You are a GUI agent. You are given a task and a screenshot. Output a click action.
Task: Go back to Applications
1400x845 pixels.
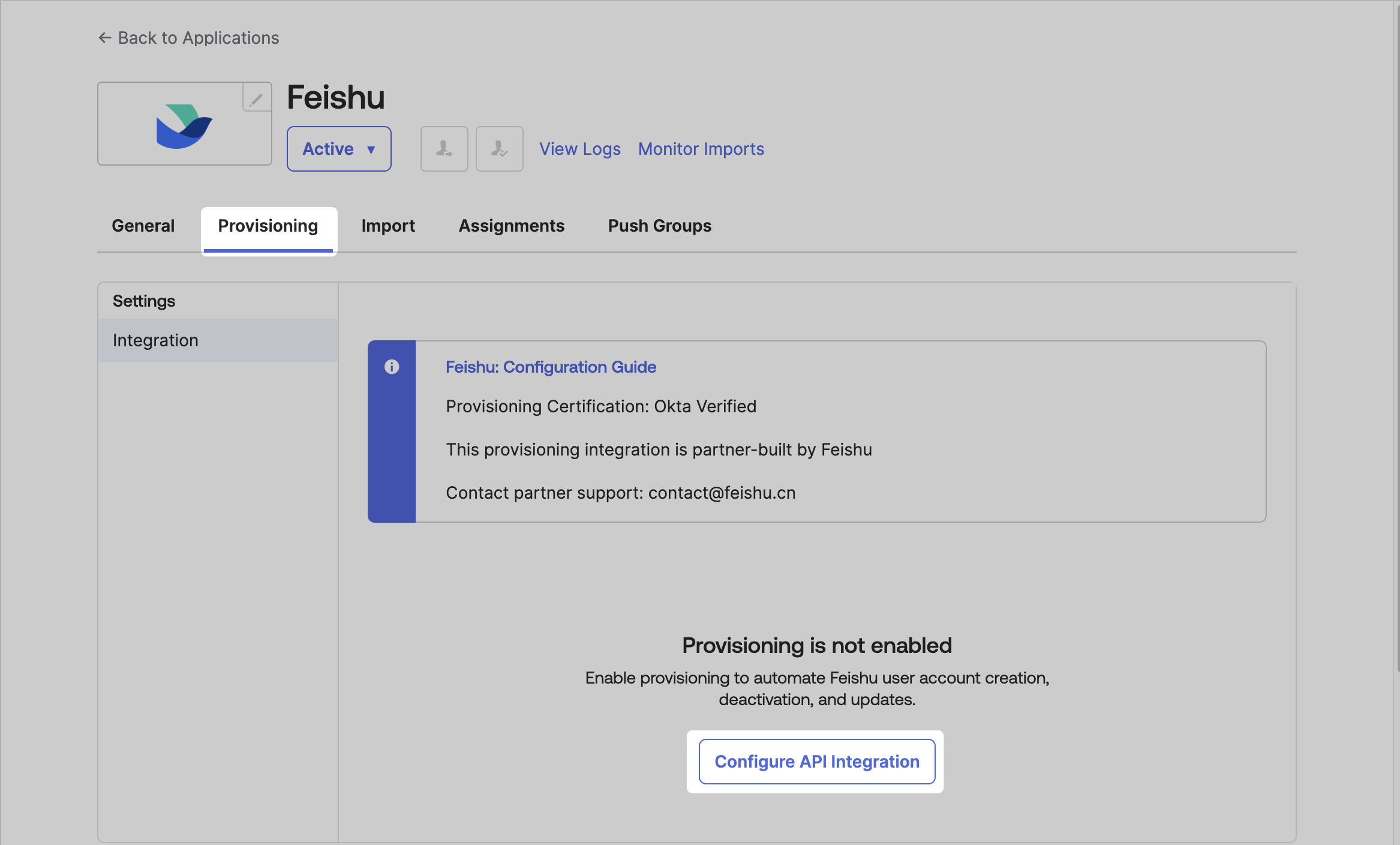coord(189,38)
